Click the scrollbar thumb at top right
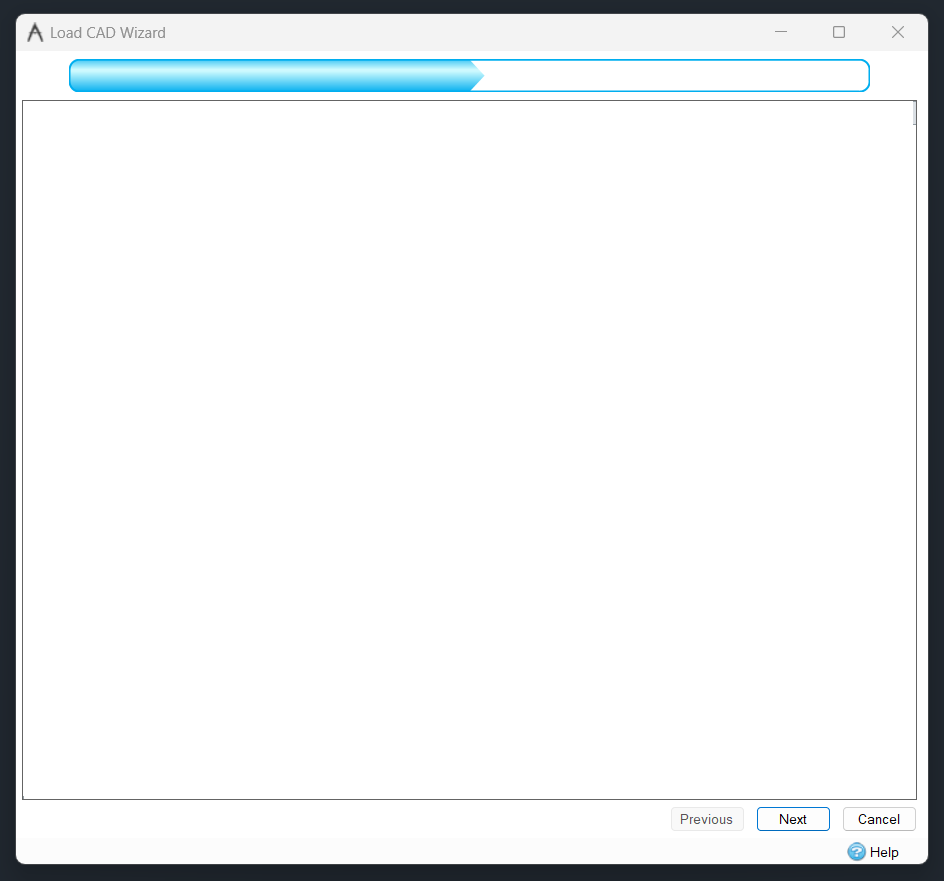This screenshot has height=881, width=944. 914,113
